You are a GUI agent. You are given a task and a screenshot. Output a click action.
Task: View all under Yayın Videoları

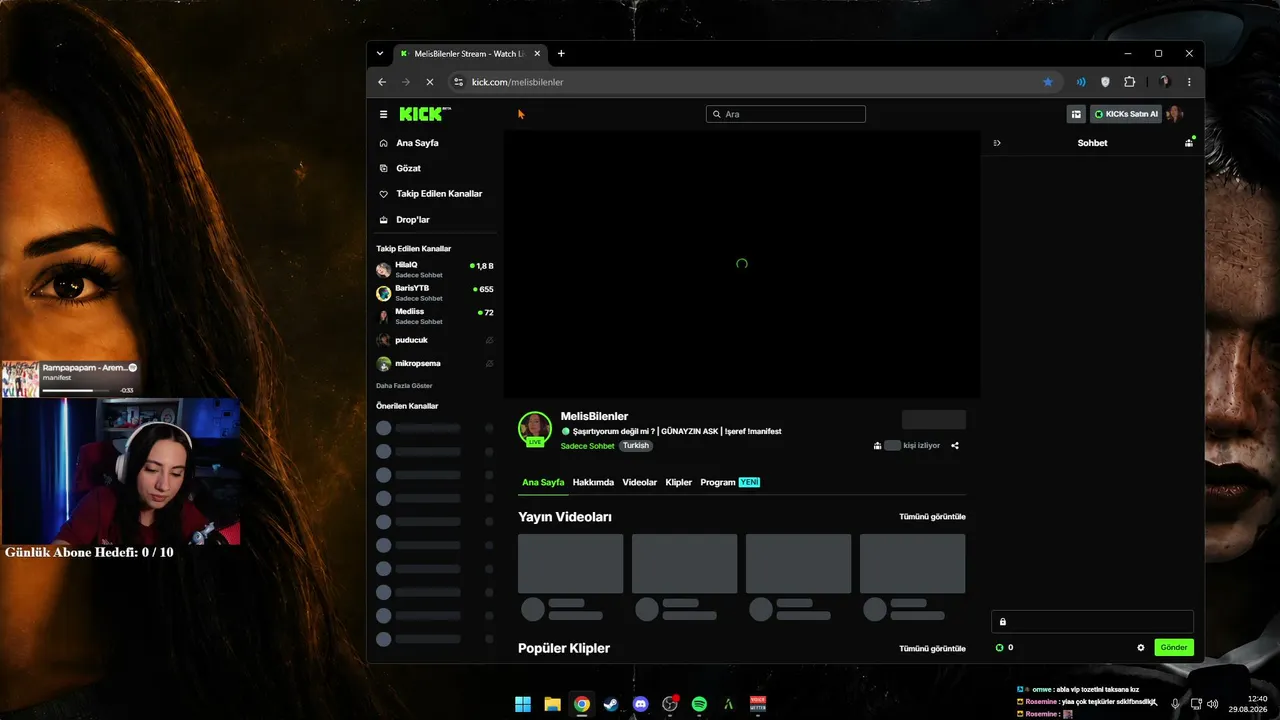pyautogui.click(x=932, y=517)
